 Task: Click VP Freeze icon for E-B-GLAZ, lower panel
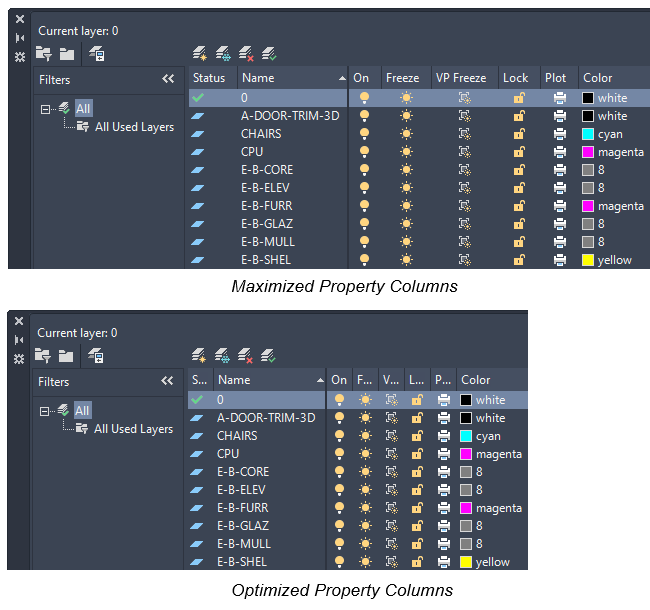[392, 525]
